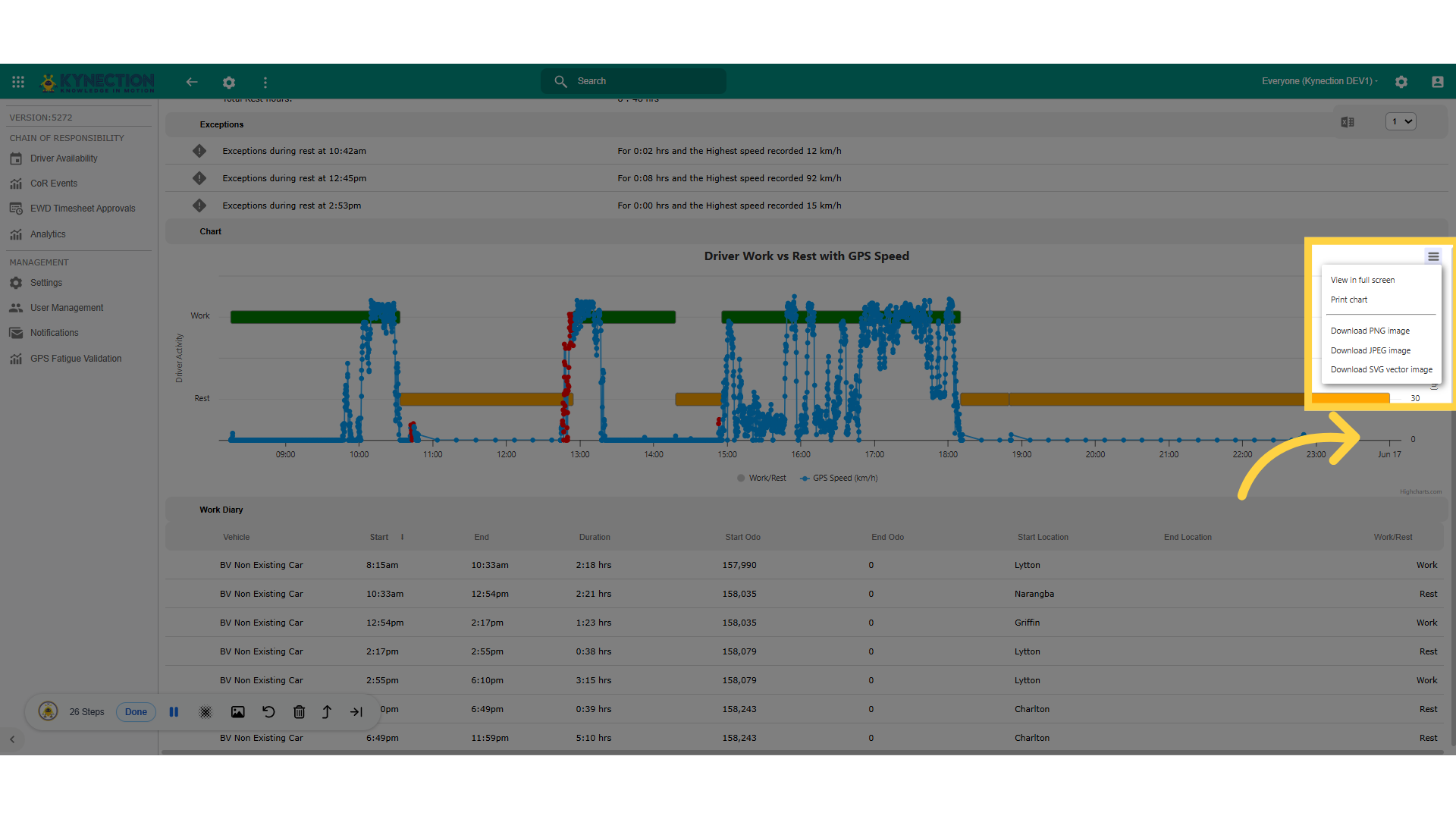Open User Management page
Image resolution: width=1456 pixels, height=819 pixels.
67,308
